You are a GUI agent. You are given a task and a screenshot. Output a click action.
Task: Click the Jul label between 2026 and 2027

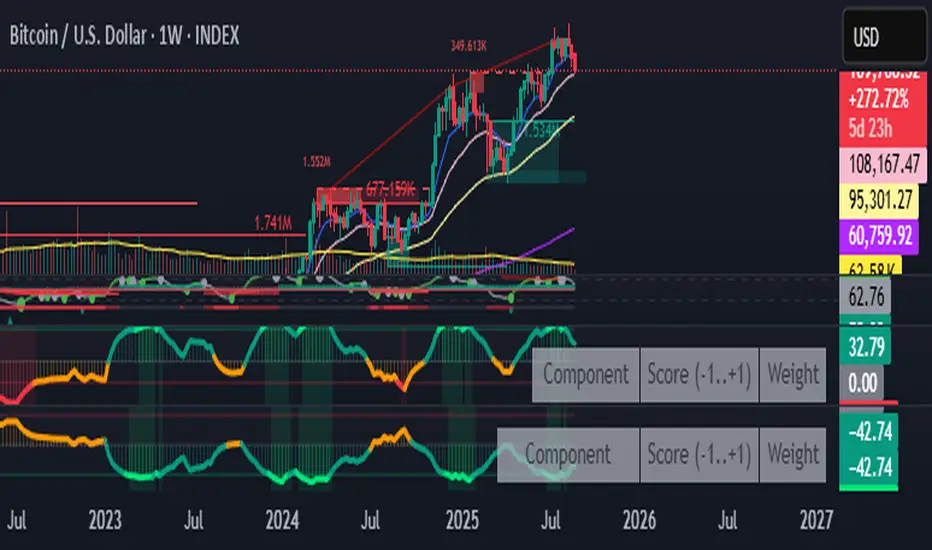728,520
